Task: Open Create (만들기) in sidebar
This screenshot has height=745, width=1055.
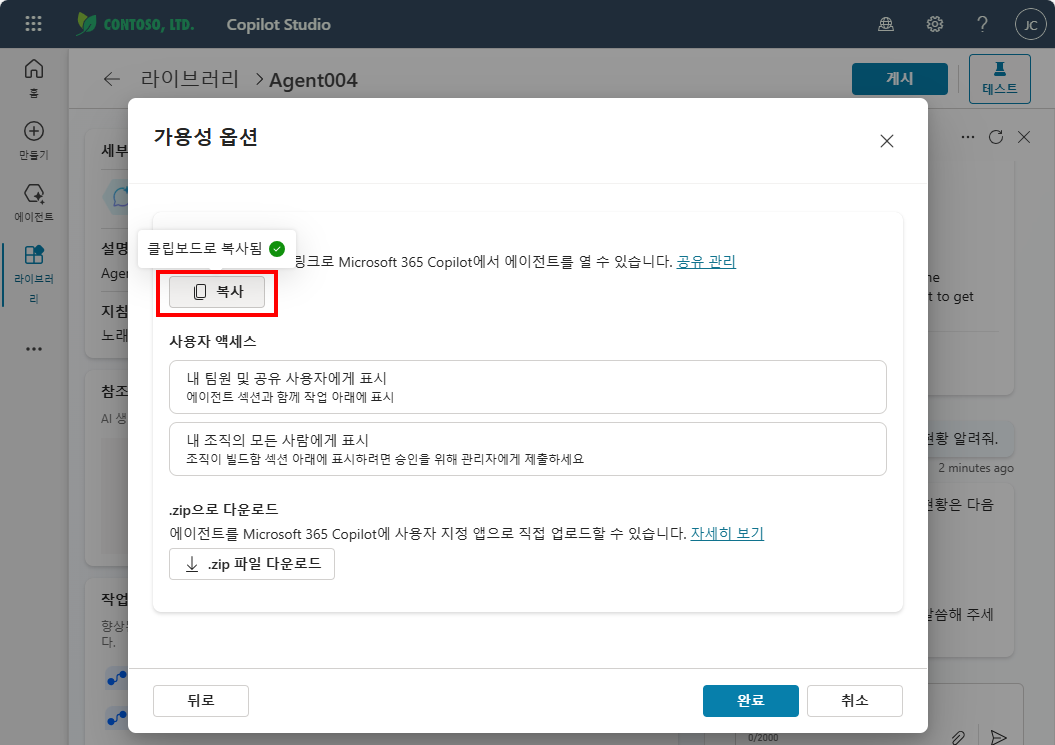Action: coord(34,141)
